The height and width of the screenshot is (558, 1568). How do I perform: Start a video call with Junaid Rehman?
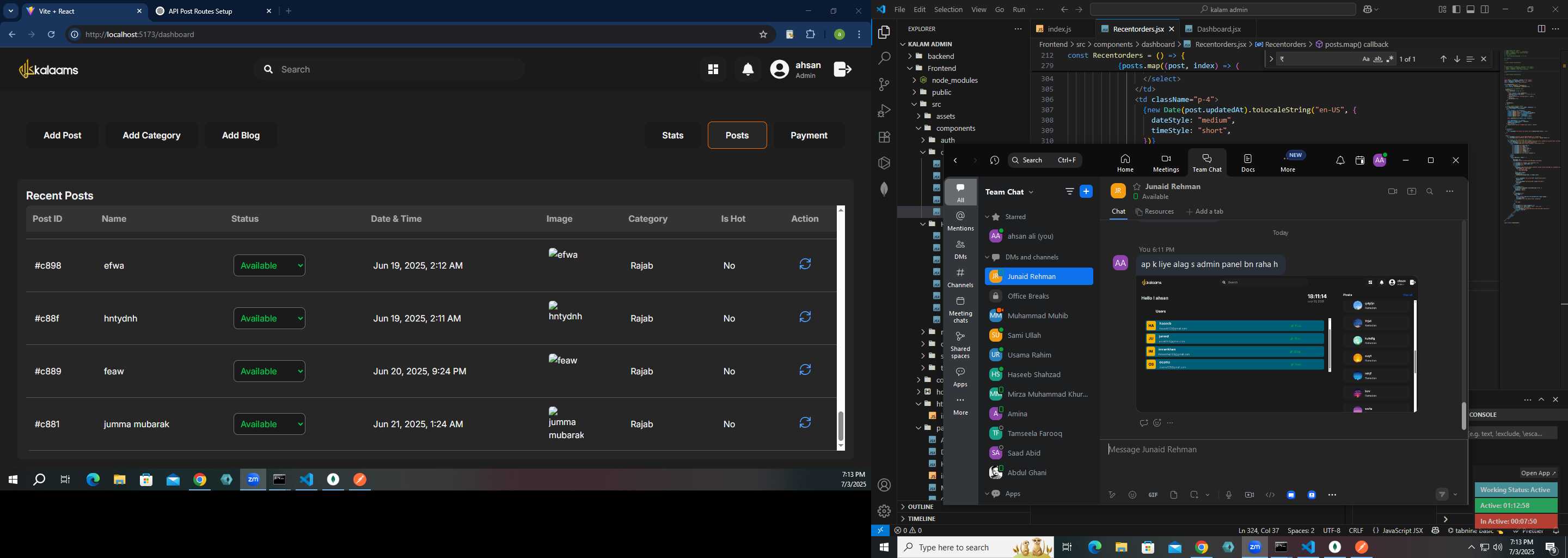point(1392,192)
